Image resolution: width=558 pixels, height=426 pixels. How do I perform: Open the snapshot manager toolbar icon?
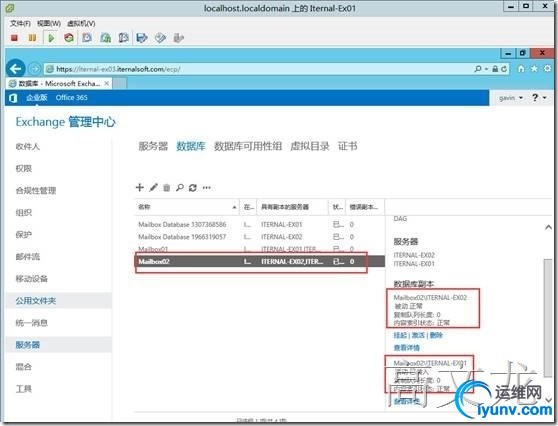[x=123, y=38]
